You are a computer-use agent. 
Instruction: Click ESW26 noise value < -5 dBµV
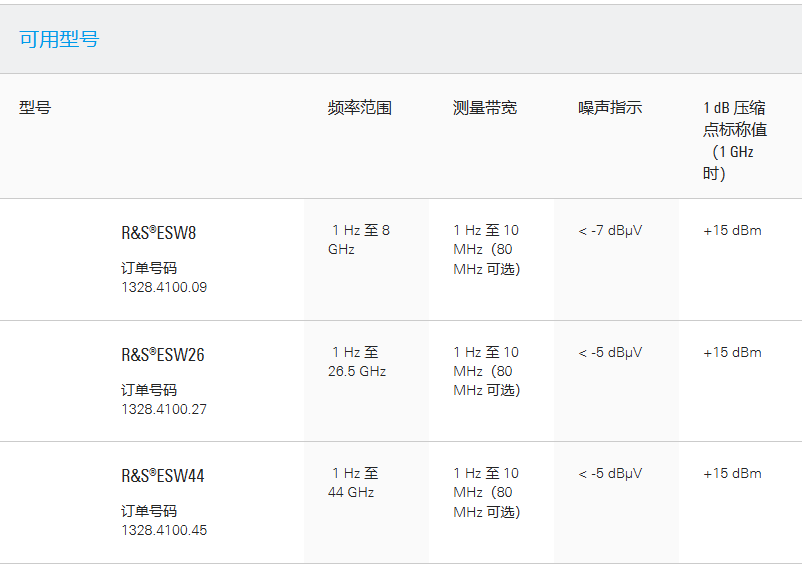coord(610,353)
